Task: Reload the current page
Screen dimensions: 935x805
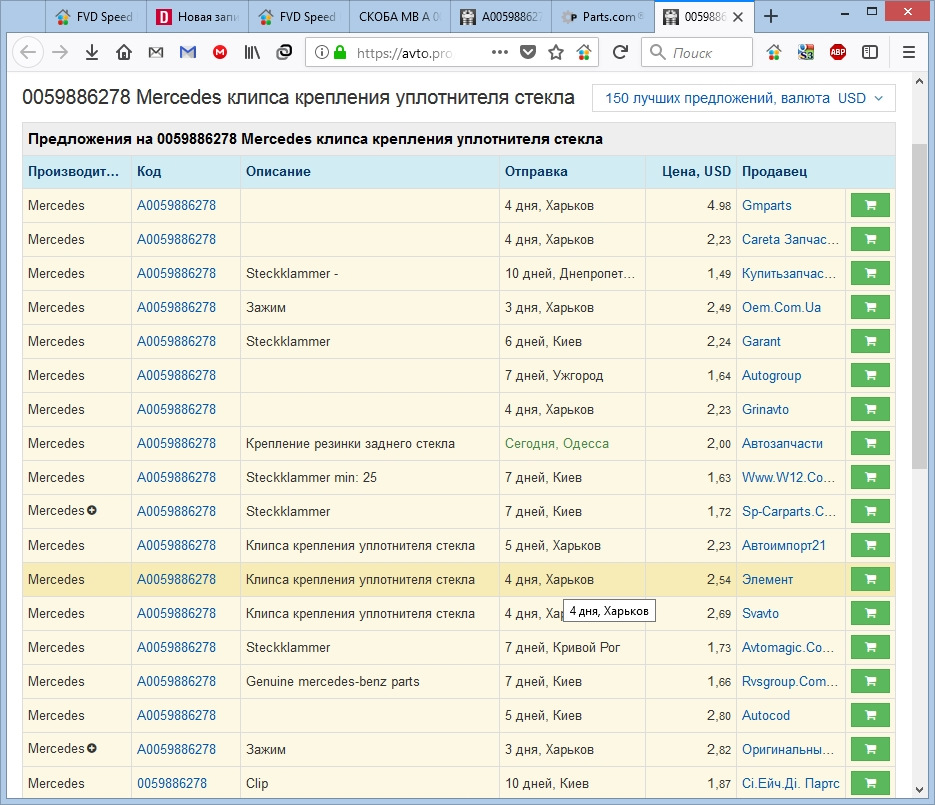Action: (x=620, y=52)
